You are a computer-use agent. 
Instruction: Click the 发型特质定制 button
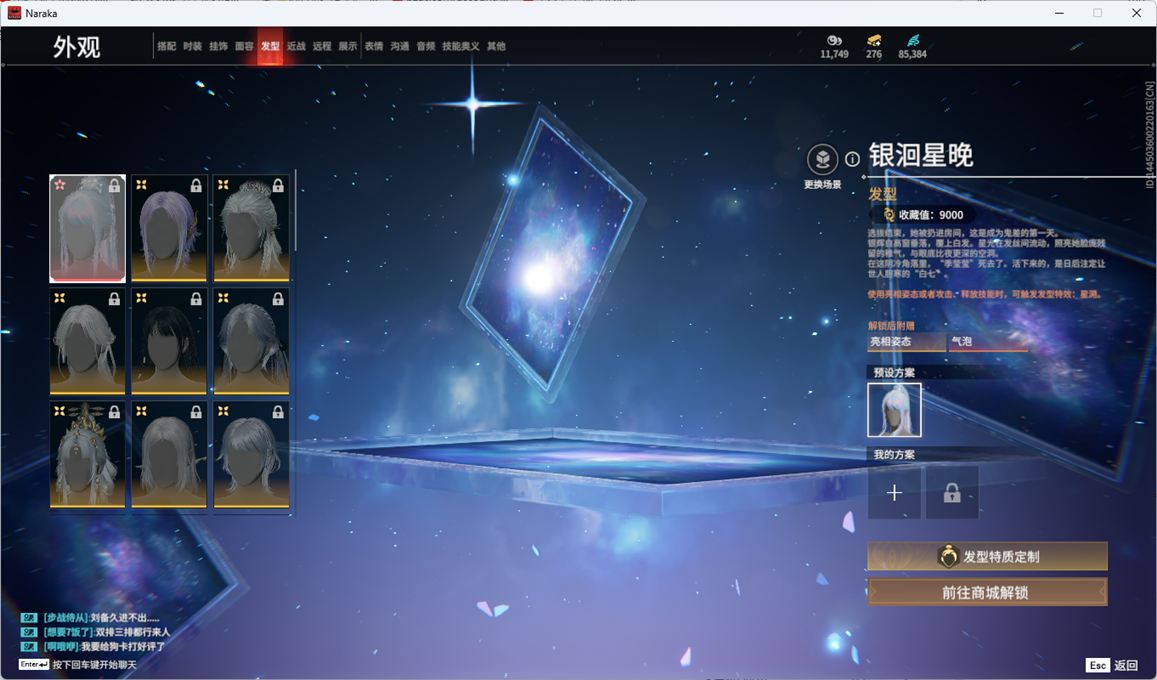987,556
